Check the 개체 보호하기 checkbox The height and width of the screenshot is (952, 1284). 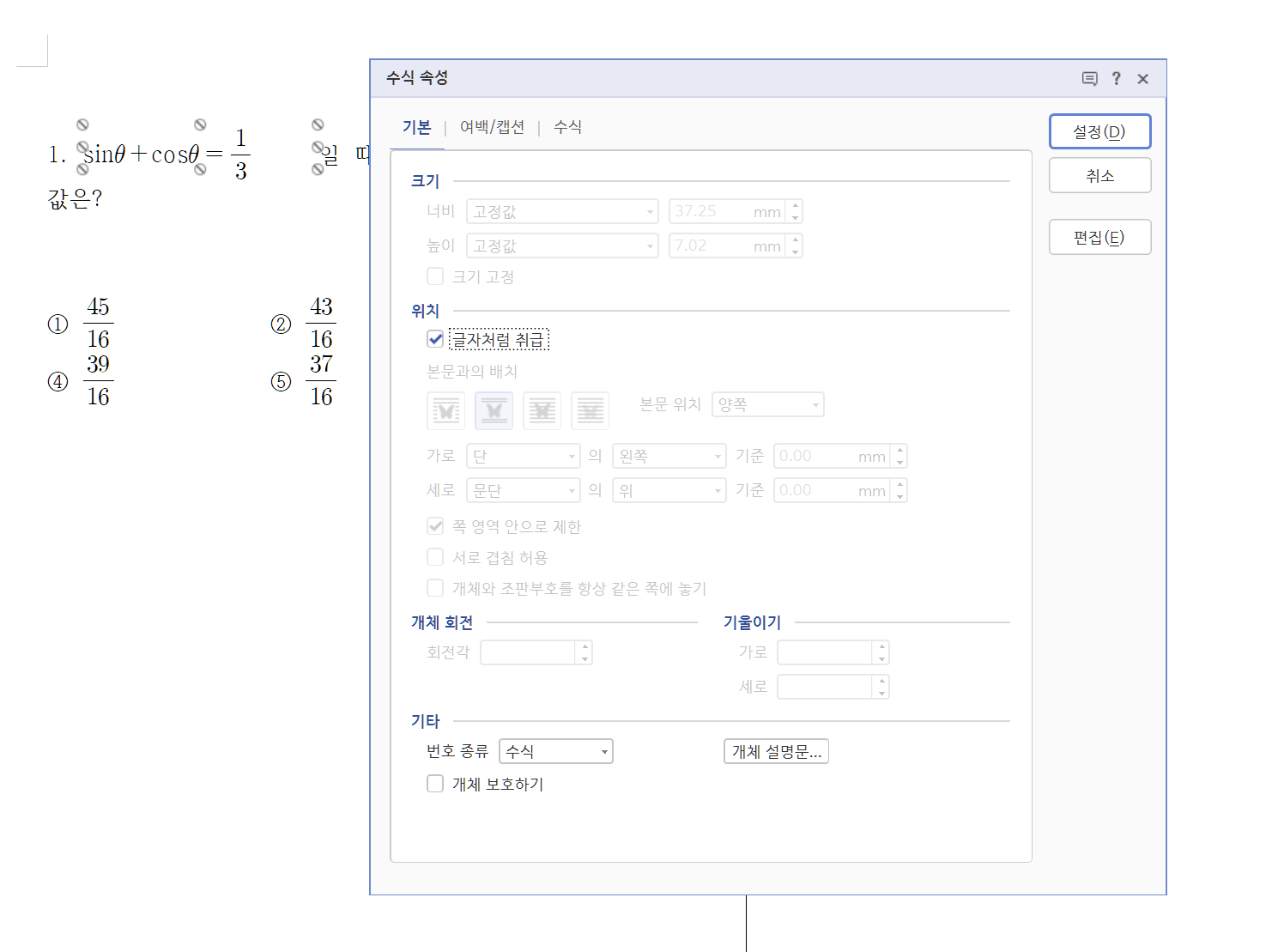[x=435, y=783]
